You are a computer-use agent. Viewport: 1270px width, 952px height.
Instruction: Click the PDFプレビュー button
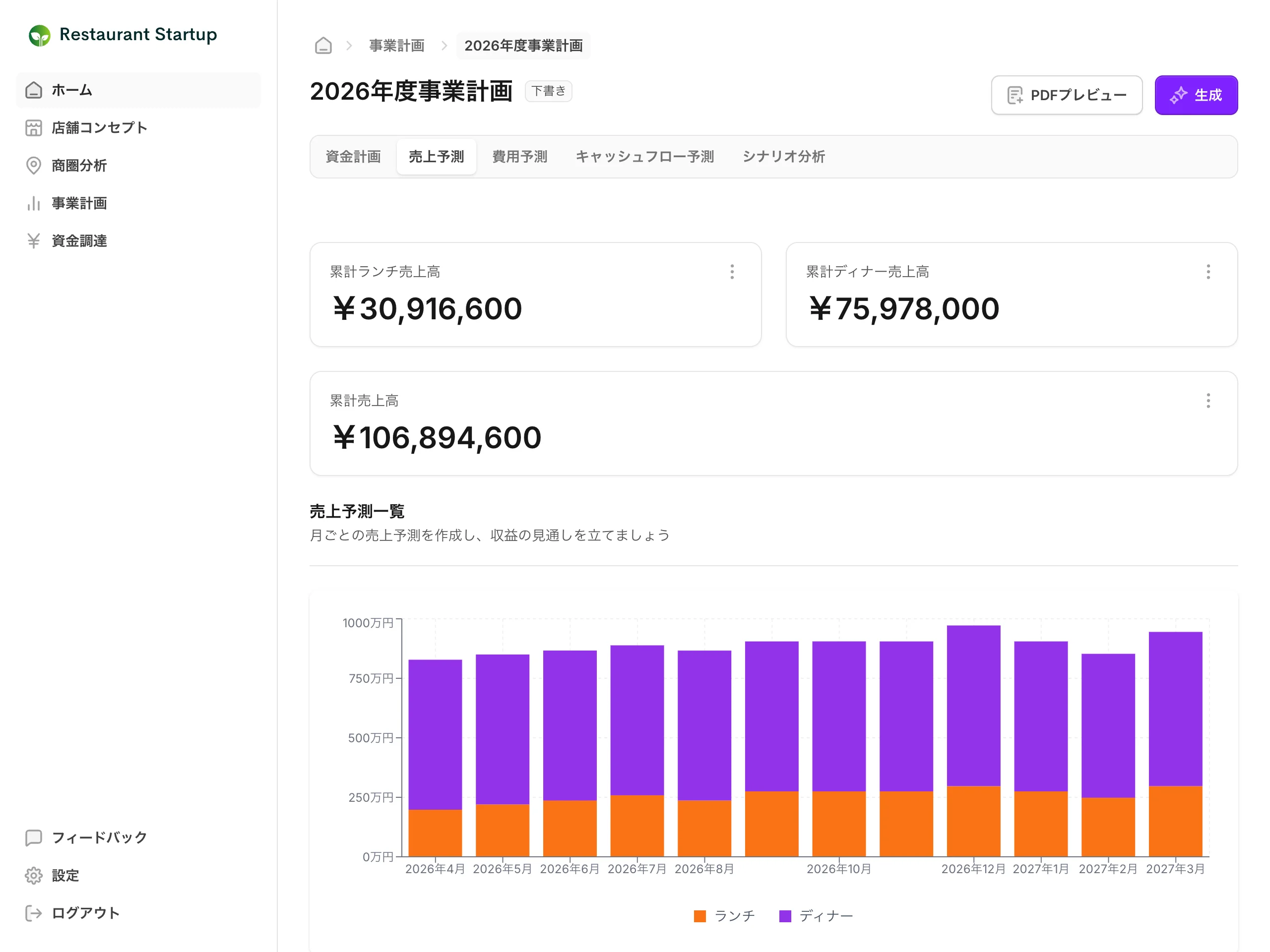[x=1067, y=95]
